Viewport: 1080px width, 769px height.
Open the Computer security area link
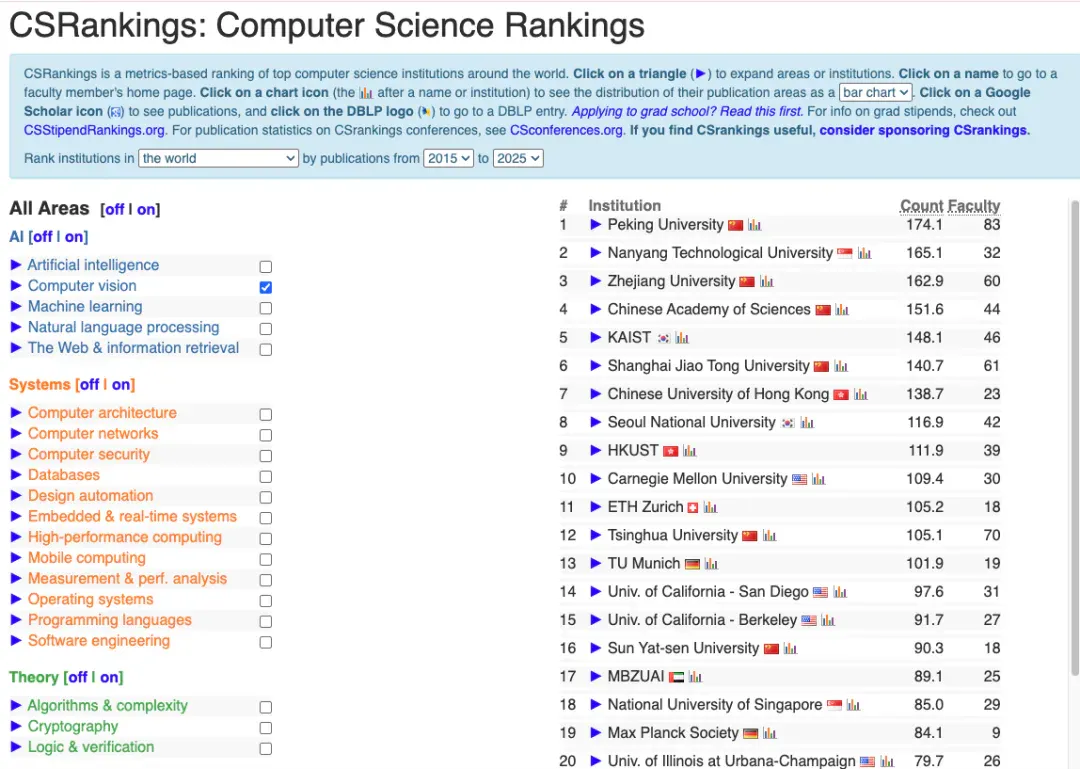[89, 455]
